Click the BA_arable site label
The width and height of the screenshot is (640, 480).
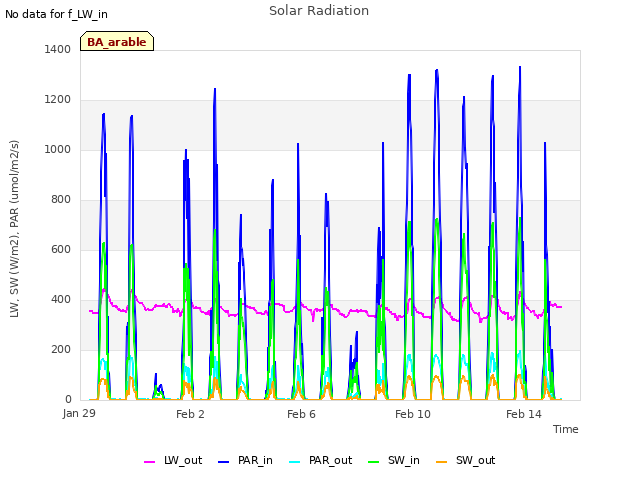[117, 42]
